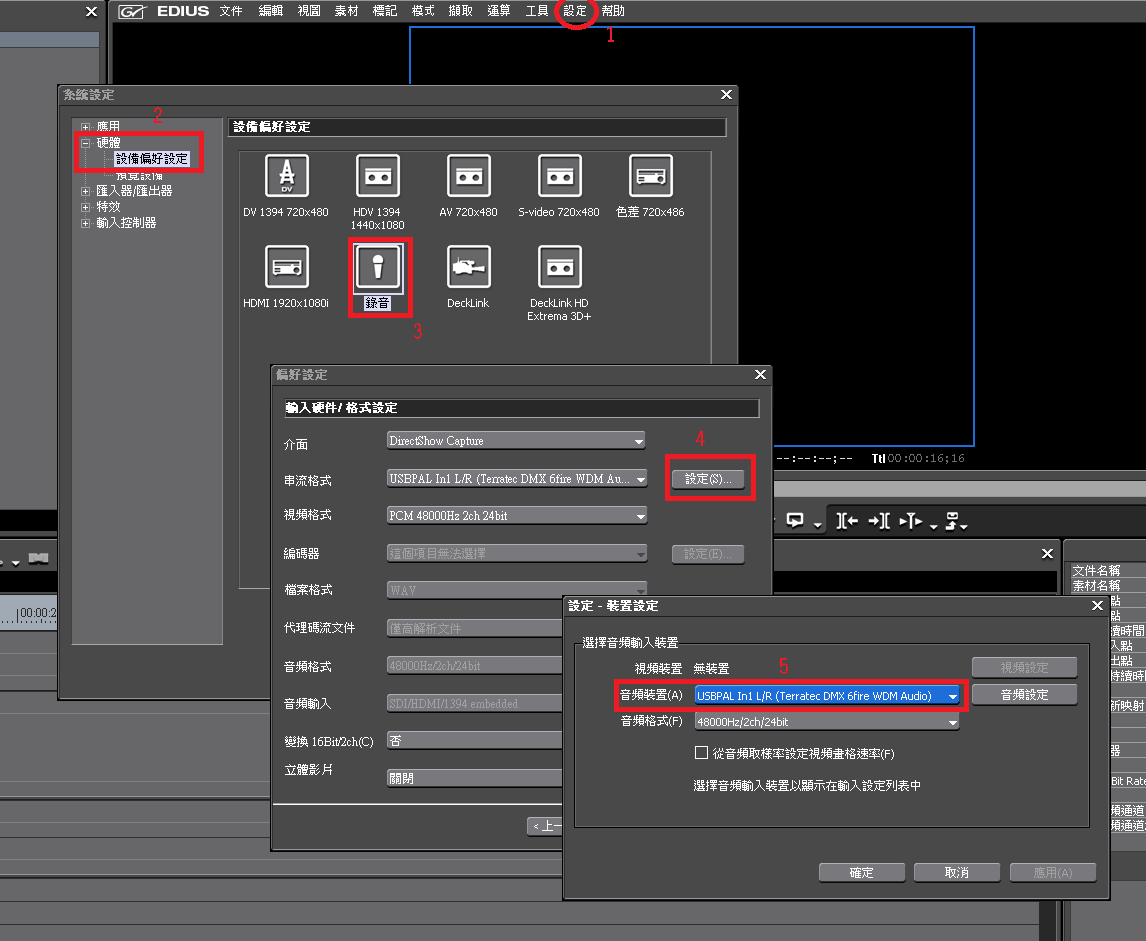
Task: Click the 錄音 microphone preset icon
Action: tap(377, 268)
